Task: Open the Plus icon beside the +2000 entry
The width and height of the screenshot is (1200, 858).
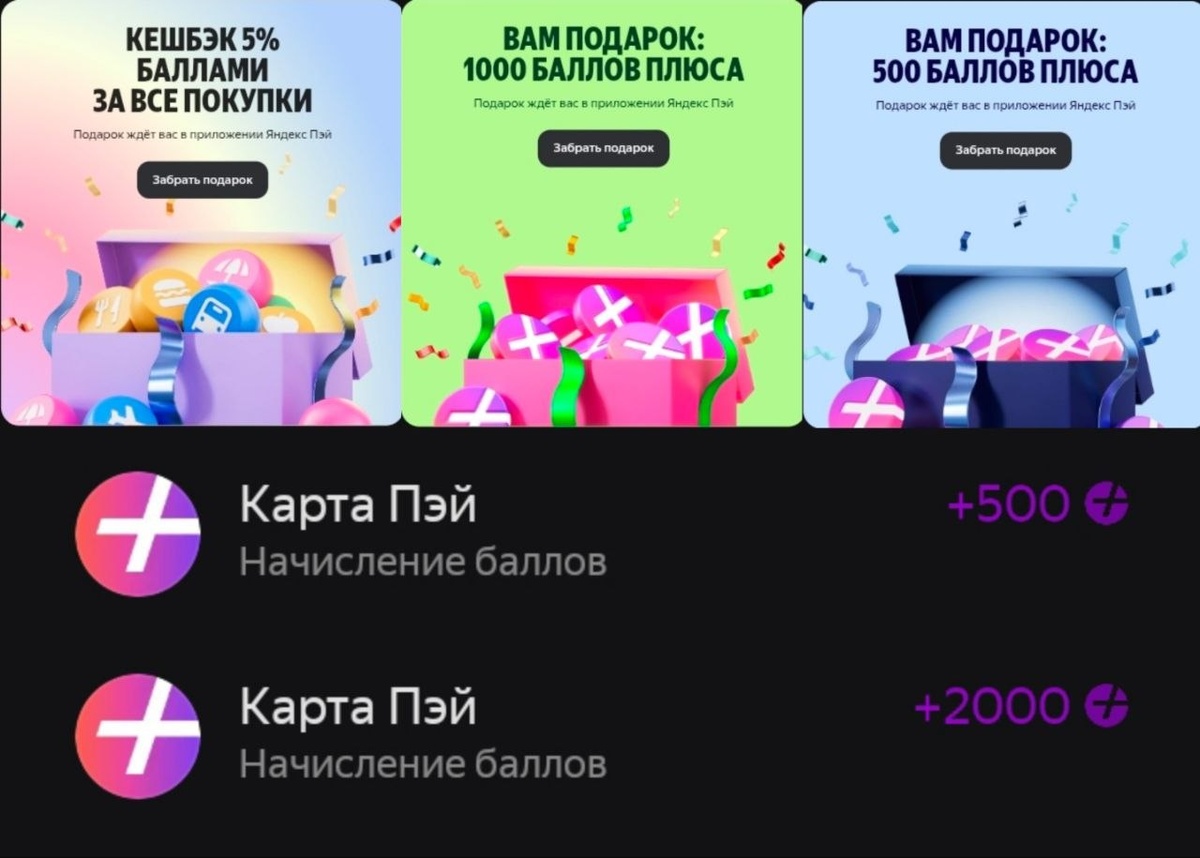Action: (x=138, y=735)
